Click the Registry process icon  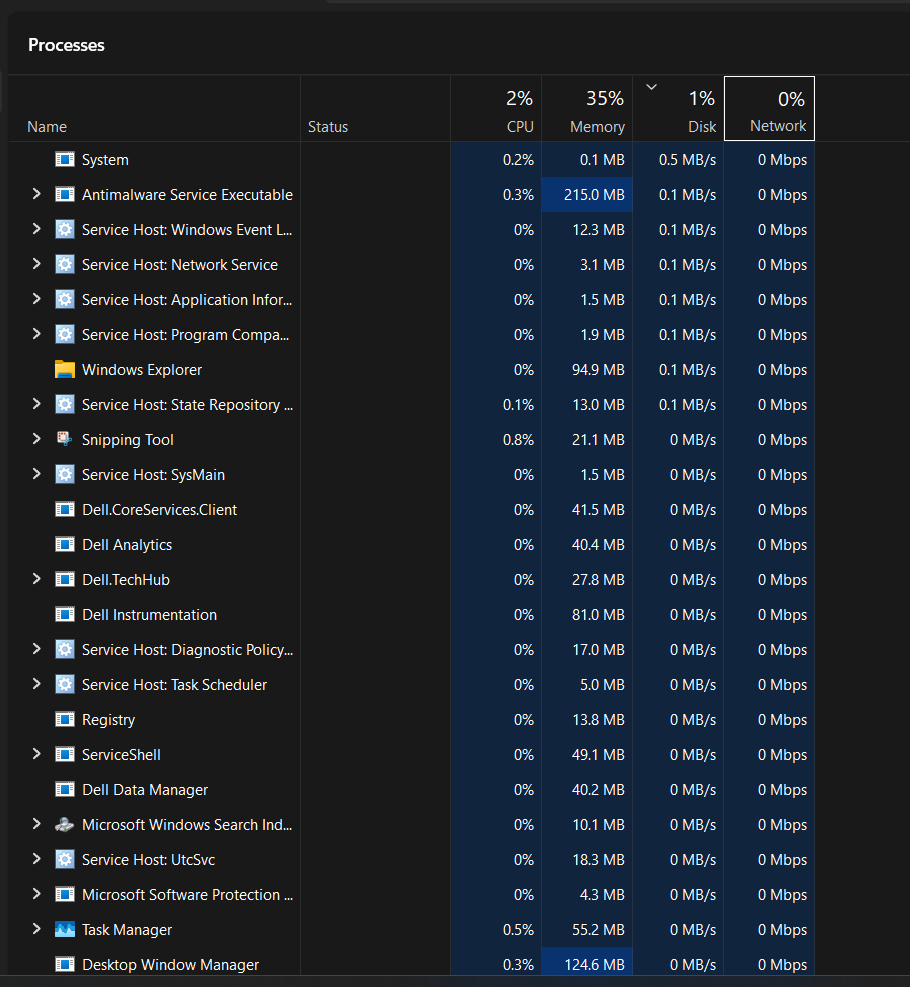coord(65,719)
